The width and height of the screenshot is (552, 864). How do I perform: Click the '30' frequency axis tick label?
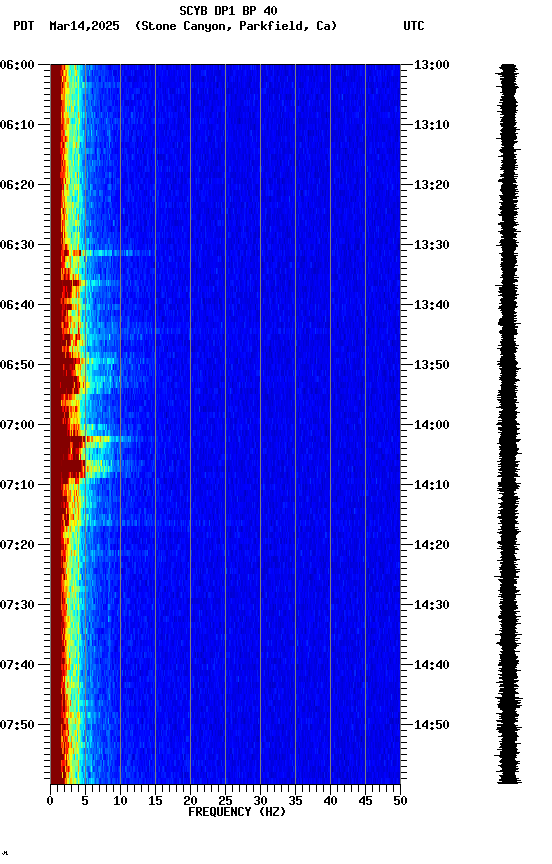[260, 801]
